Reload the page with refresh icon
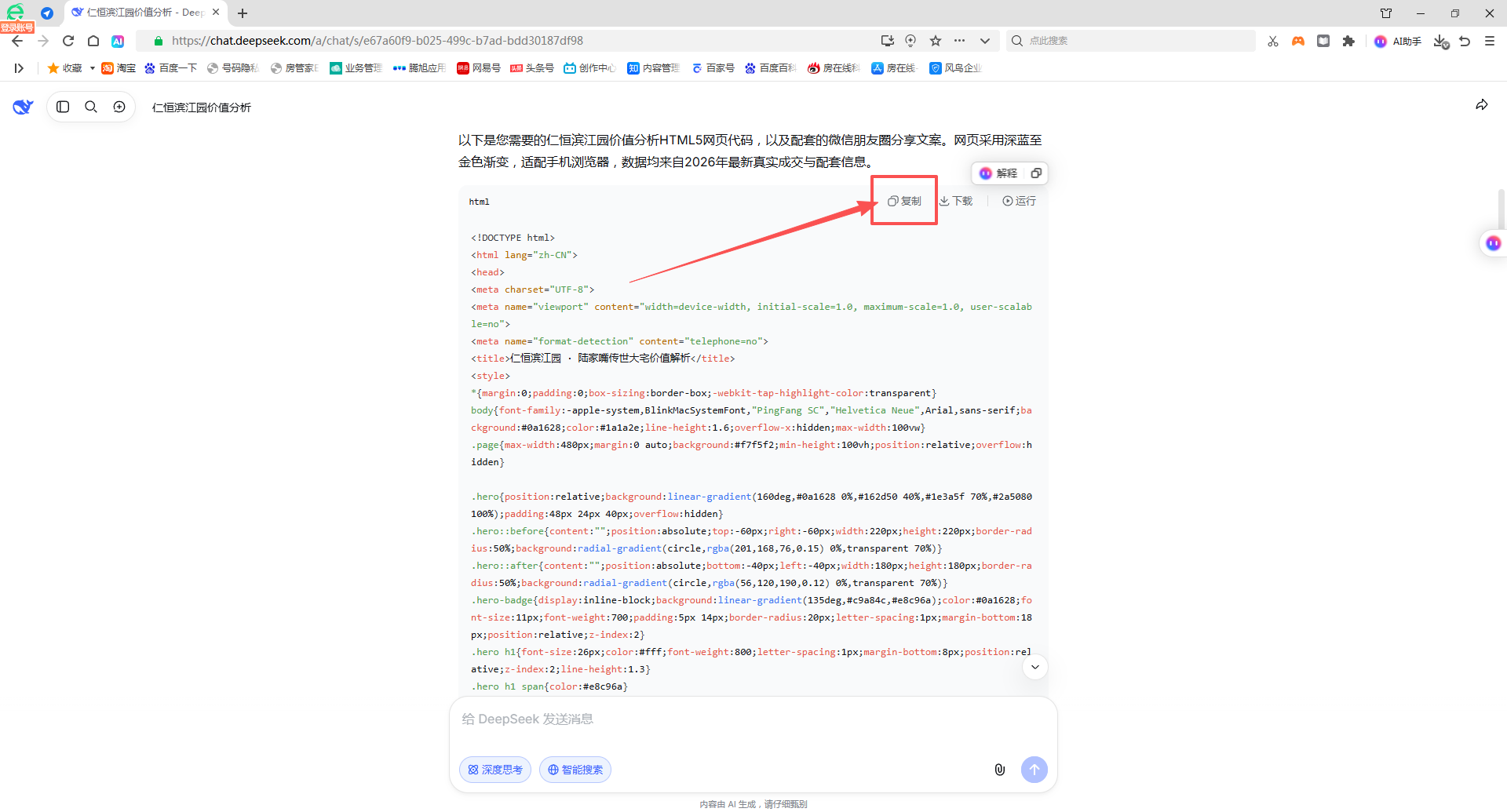The image size is (1507, 812). tap(68, 41)
